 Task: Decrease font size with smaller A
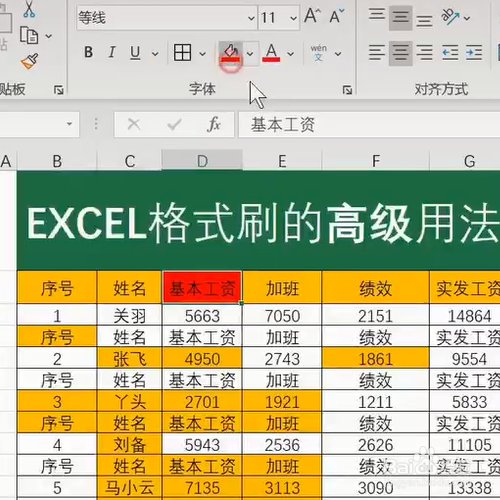pos(336,16)
